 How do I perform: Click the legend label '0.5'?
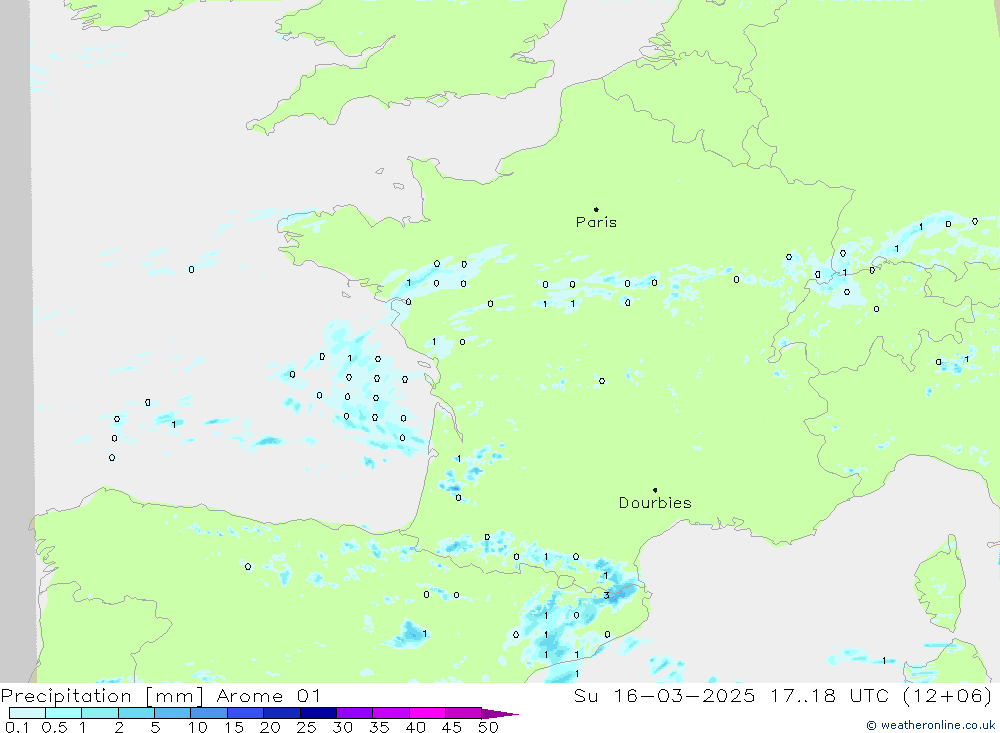tap(54, 727)
